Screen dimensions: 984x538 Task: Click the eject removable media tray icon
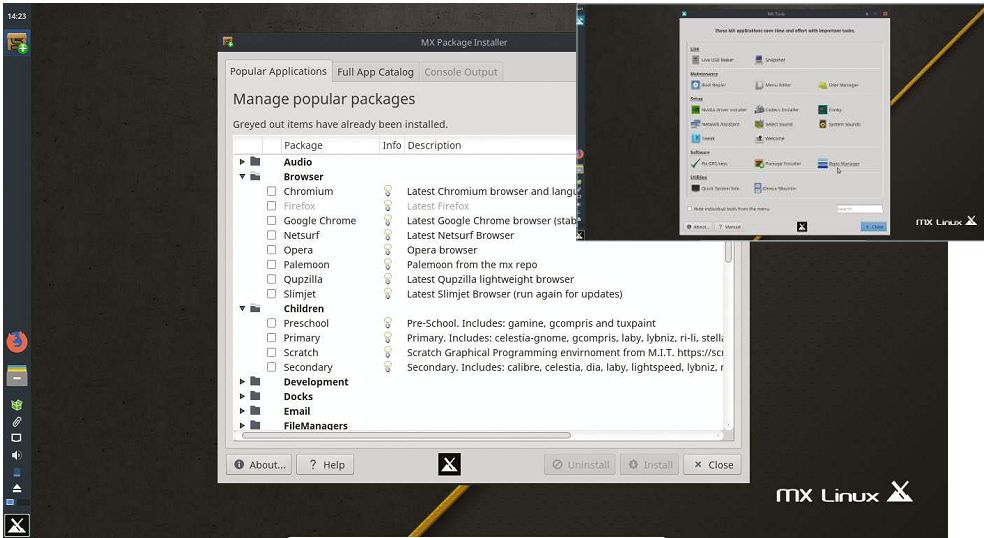17,488
